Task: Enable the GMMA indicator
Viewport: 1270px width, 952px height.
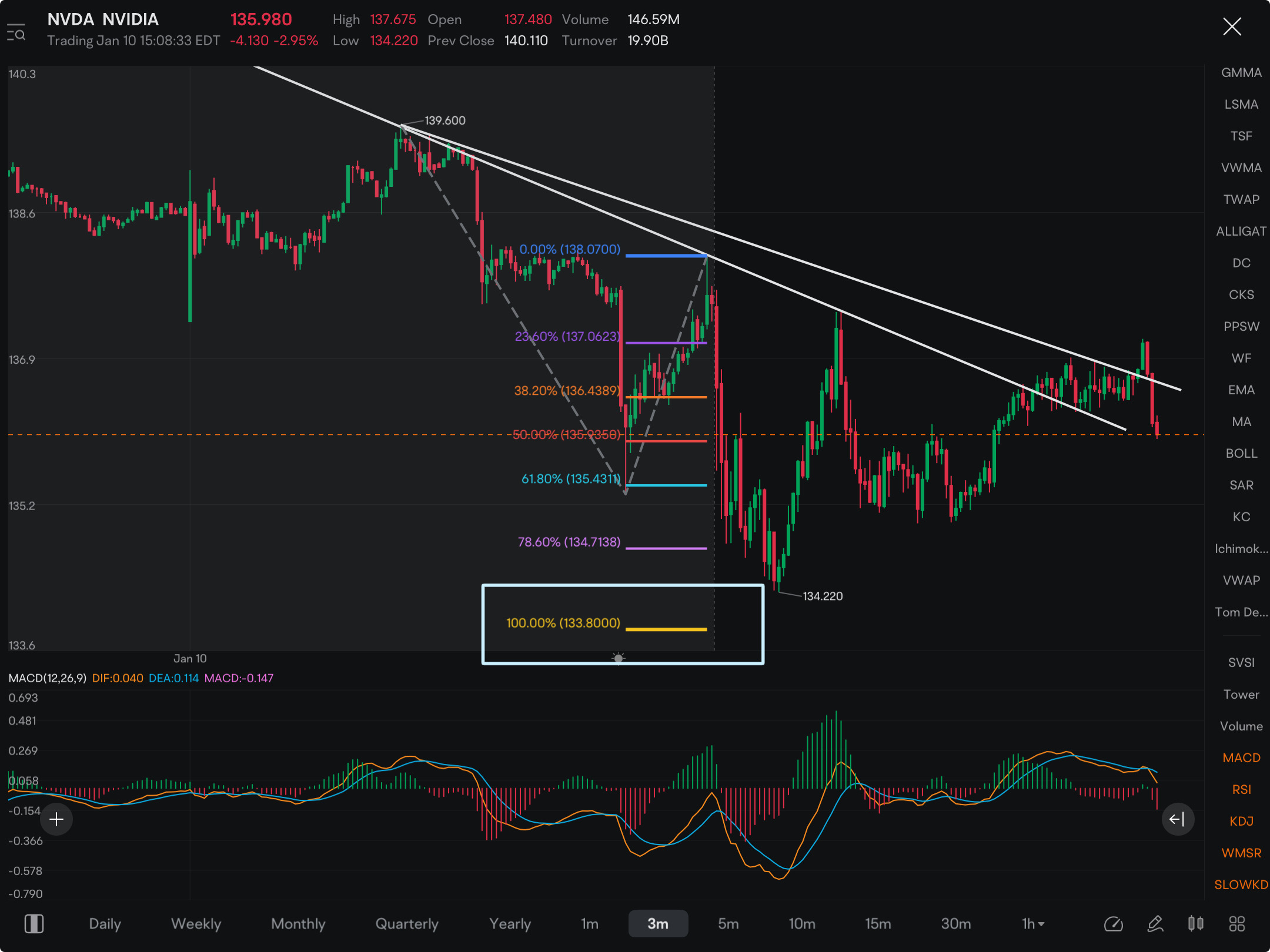Action: point(1241,73)
